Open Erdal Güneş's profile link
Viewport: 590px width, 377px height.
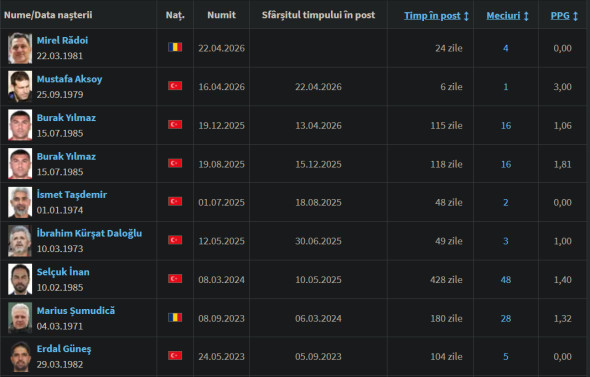click(x=64, y=349)
